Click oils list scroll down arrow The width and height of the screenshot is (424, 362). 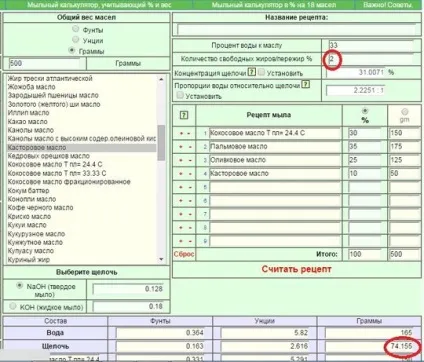(161, 259)
